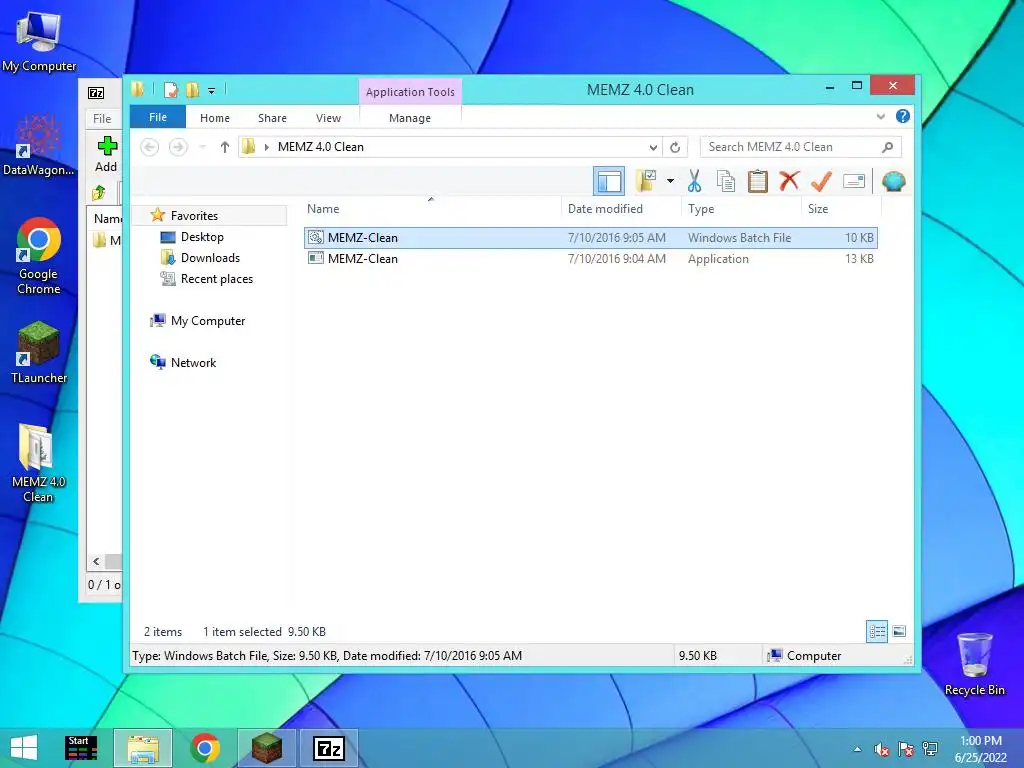Click the File menu in 7-Zip window
This screenshot has height=768, width=1024.
coord(102,118)
